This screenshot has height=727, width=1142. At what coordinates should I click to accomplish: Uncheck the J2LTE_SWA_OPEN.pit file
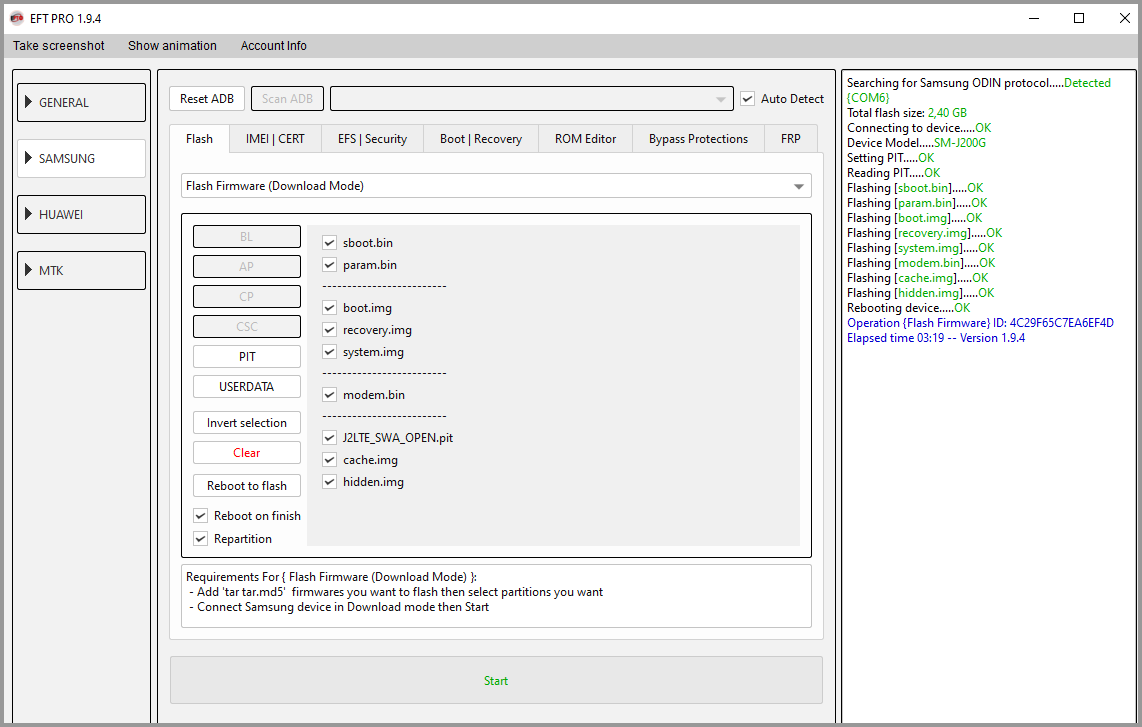pyautogui.click(x=329, y=438)
